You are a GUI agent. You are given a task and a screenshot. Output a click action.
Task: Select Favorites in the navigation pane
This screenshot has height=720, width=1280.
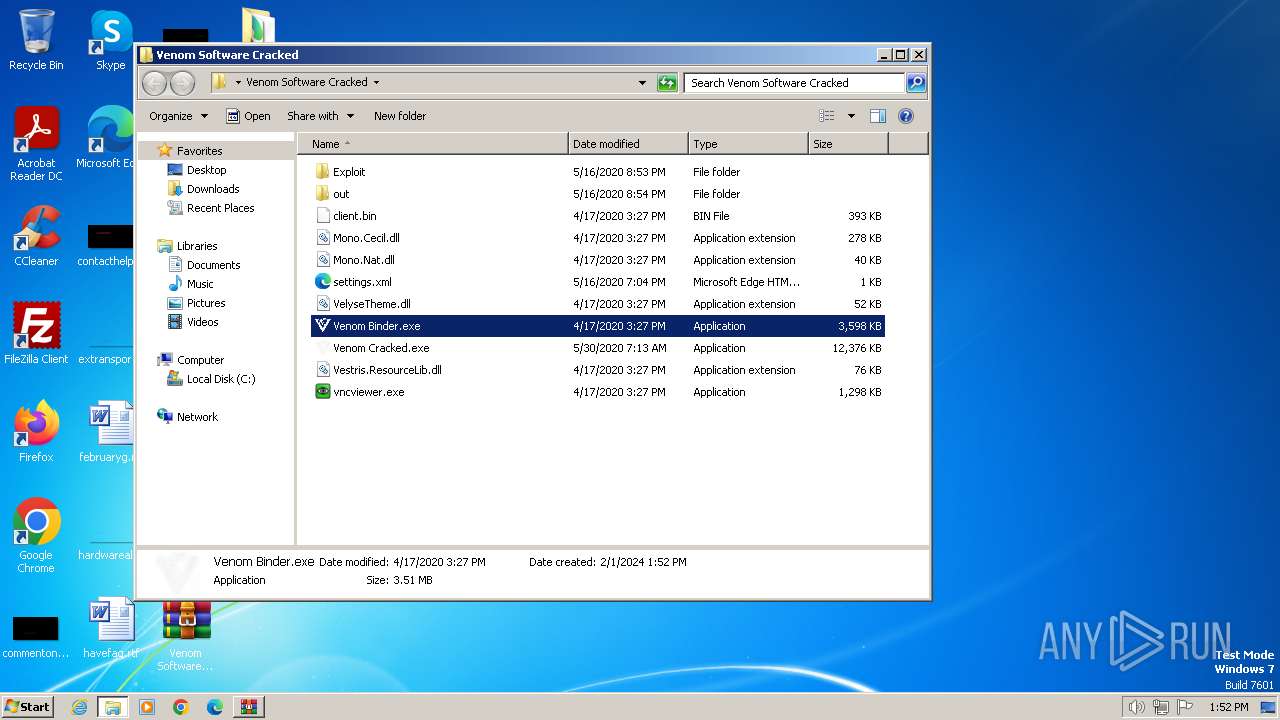pos(200,151)
